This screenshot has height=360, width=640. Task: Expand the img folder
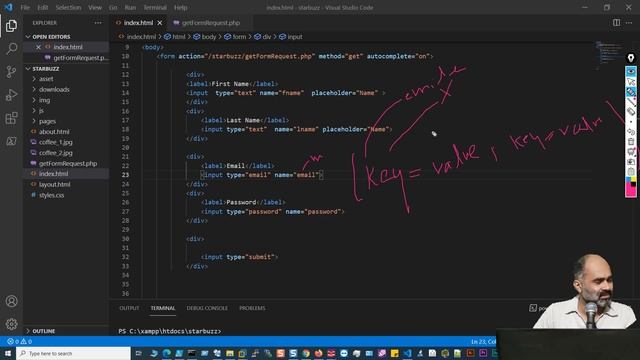[44, 100]
